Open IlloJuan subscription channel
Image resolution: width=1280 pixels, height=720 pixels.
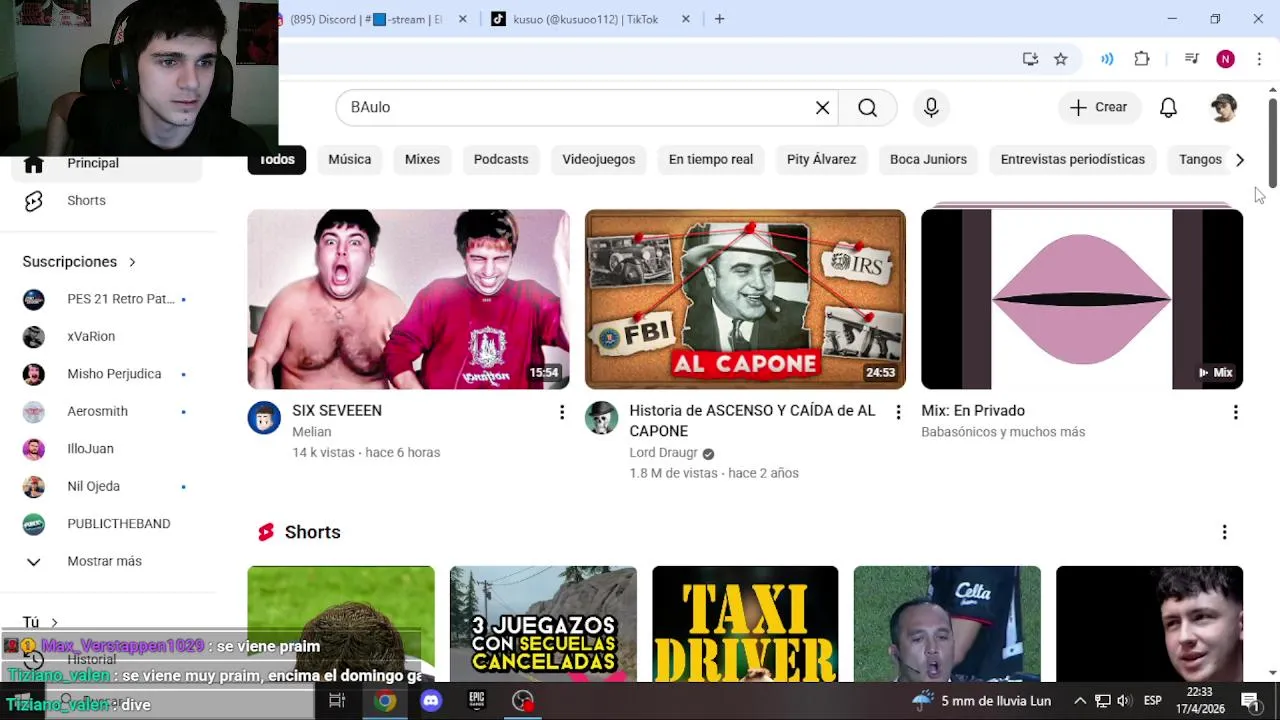[x=106, y=449]
